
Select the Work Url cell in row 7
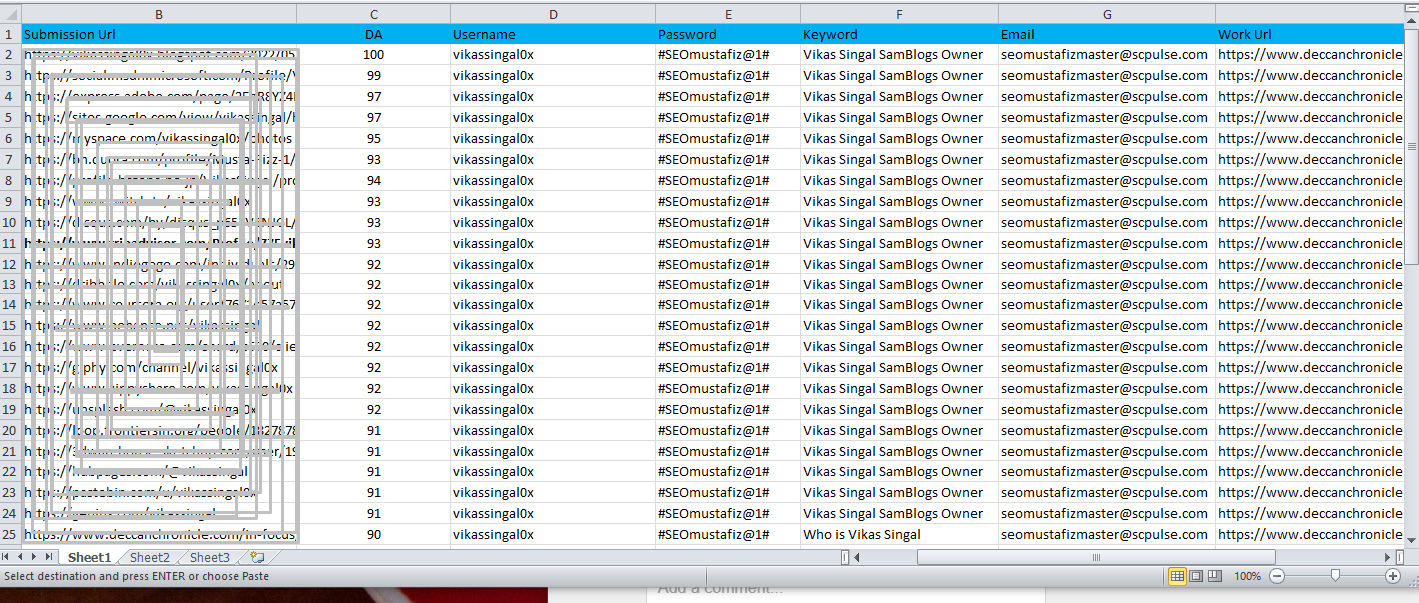tap(1310, 159)
